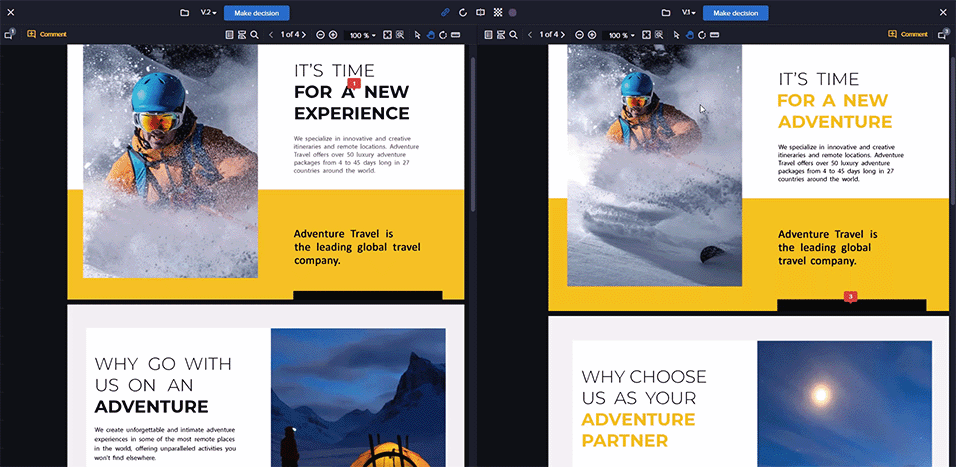This screenshot has height=467, width=956.
Task: Open search in right pane
Action: coord(513,35)
